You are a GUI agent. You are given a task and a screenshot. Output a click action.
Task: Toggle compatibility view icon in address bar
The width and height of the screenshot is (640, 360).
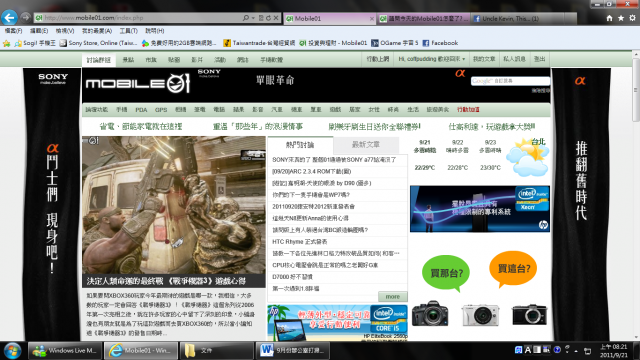[261, 18]
